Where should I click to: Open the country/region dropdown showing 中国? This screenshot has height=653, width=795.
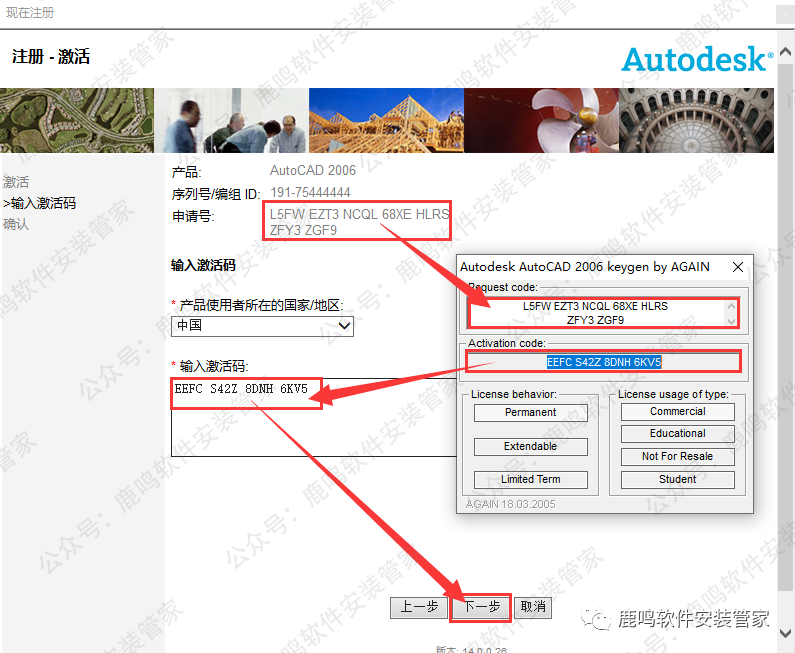coord(263,326)
